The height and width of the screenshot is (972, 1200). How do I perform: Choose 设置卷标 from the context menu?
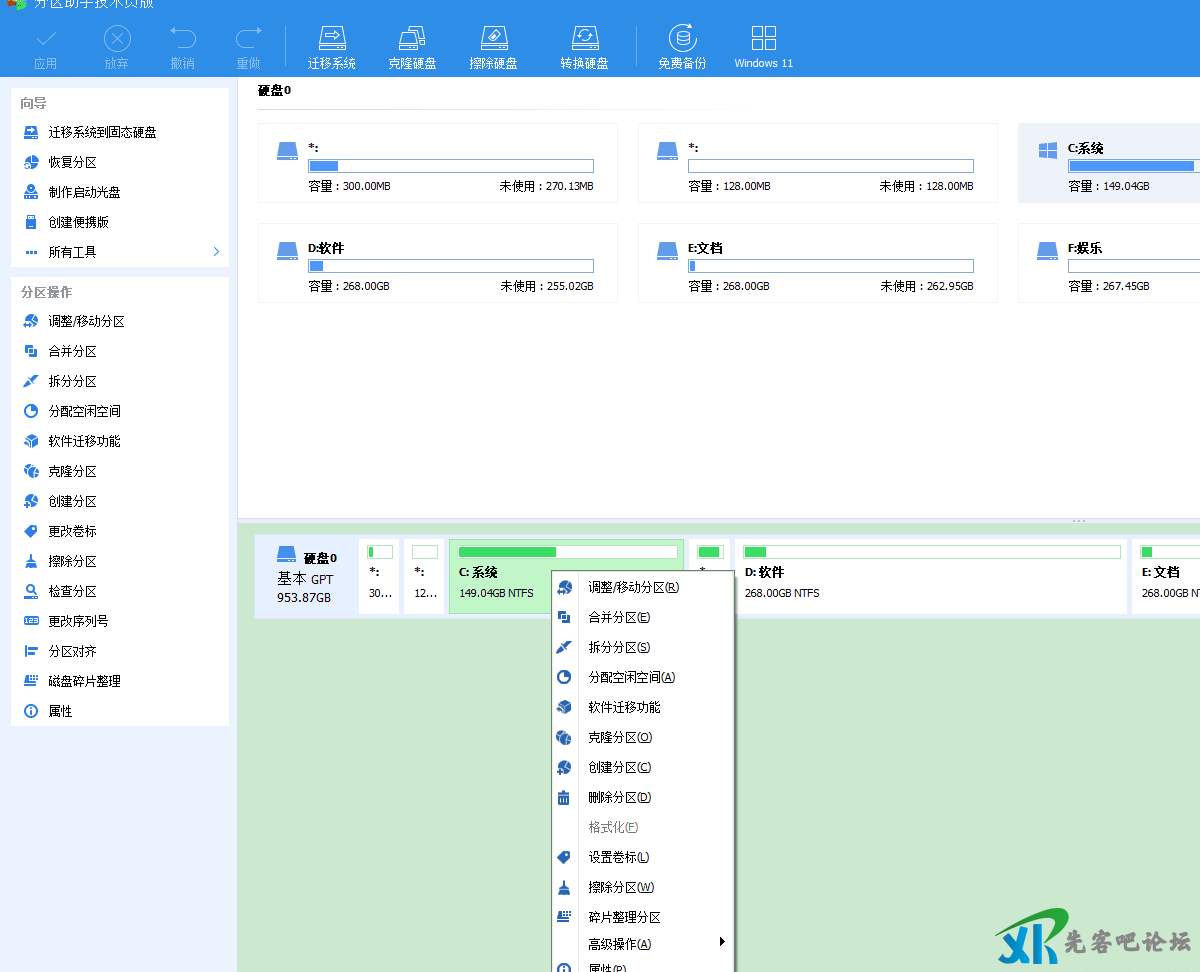tap(618, 858)
